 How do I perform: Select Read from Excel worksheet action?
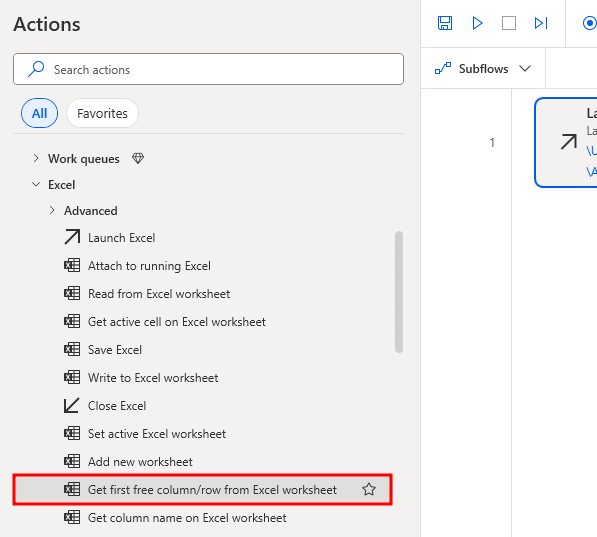[x=159, y=294]
